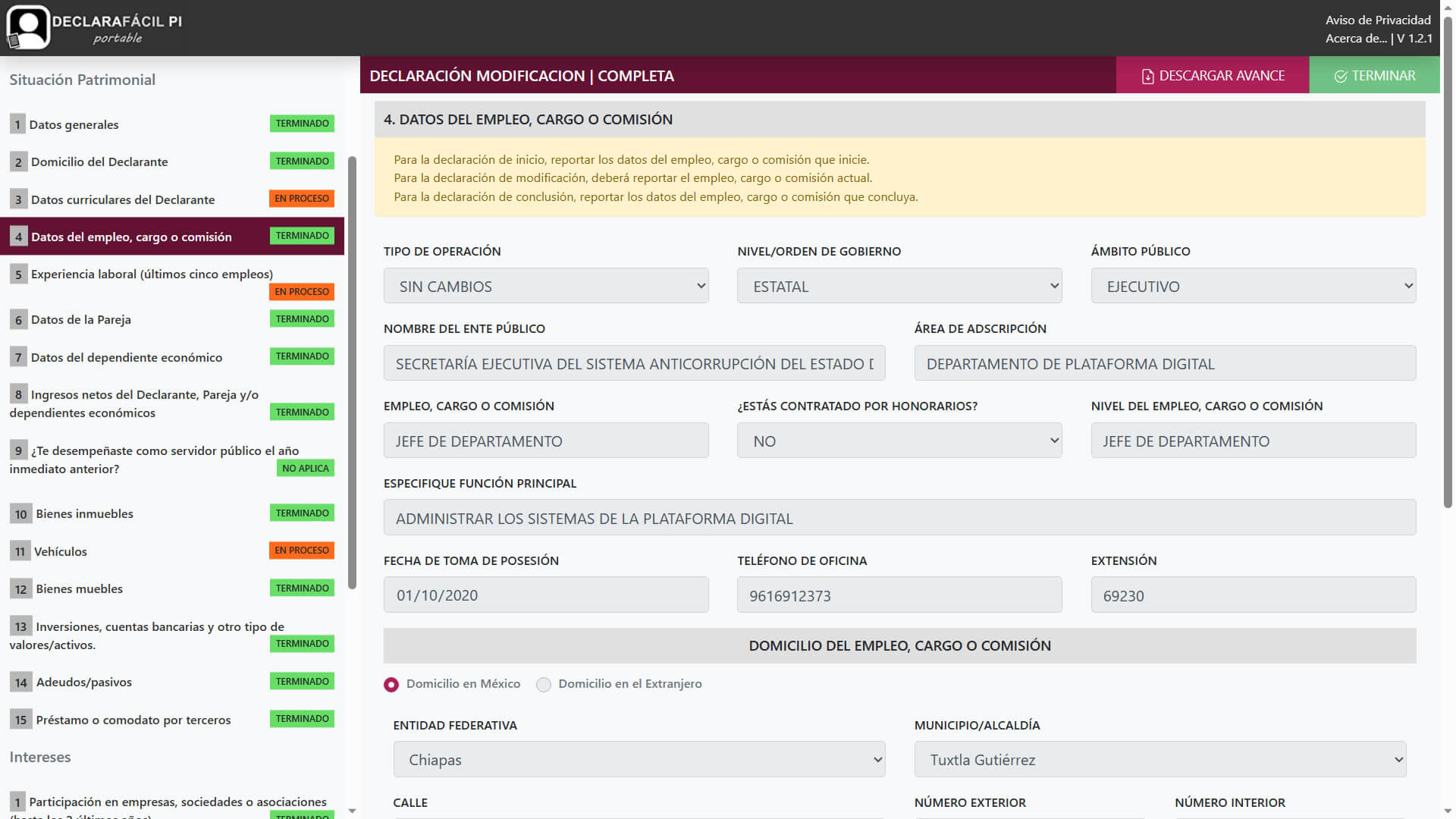Click the Especifique Función Principal field
The width and height of the screenshot is (1456, 819).
(x=899, y=518)
